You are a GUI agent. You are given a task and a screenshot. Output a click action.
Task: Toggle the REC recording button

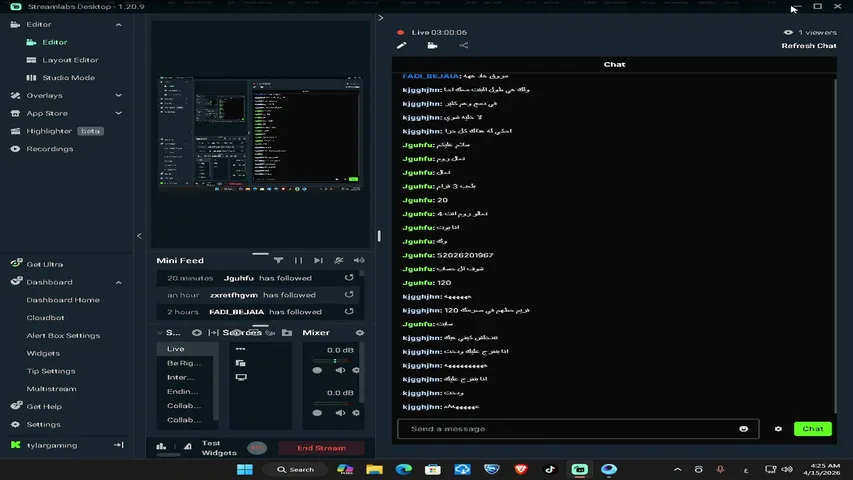(x=257, y=448)
